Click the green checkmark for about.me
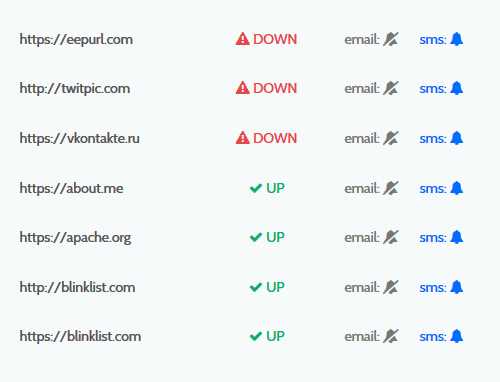 point(256,188)
